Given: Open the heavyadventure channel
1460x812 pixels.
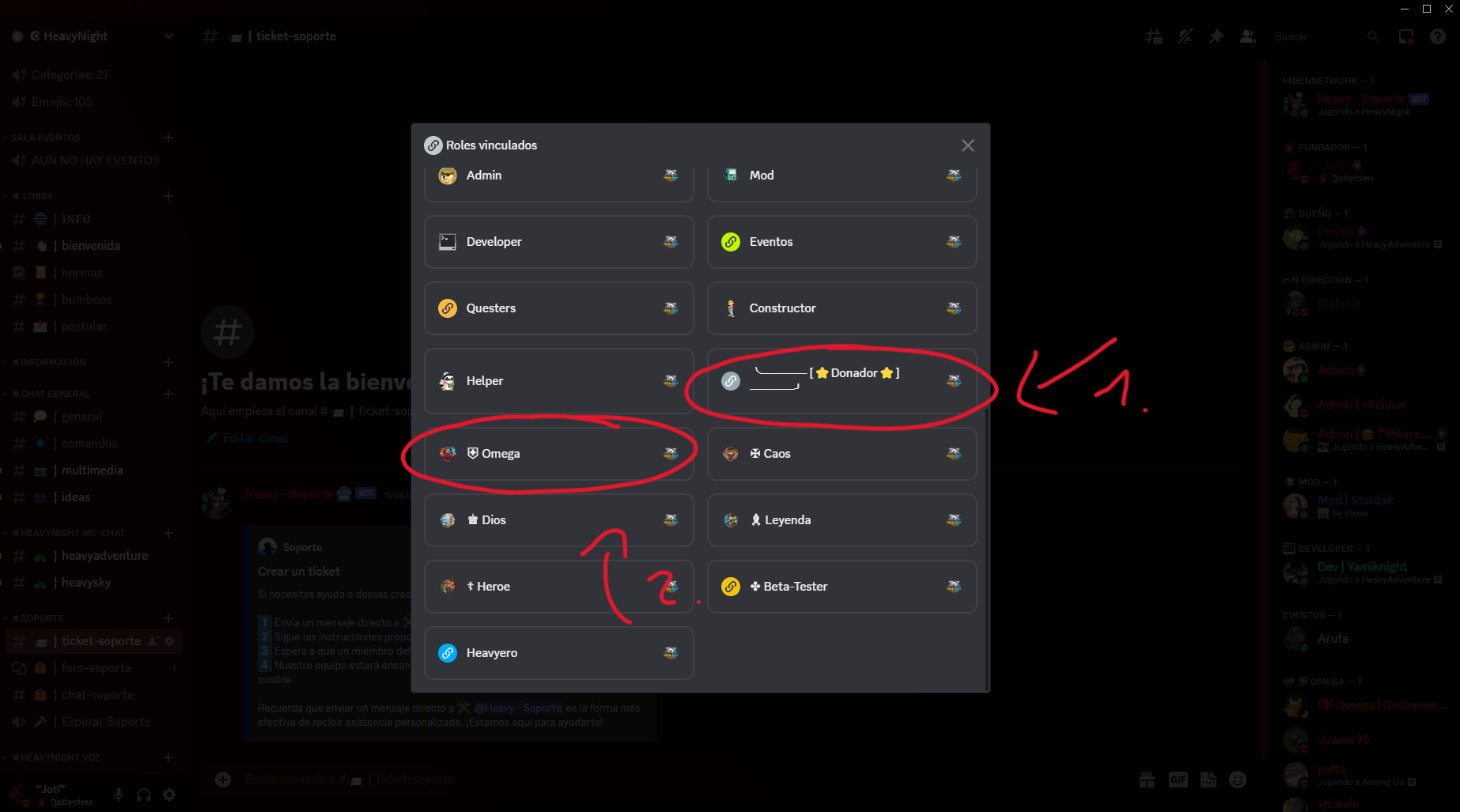Looking at the screenshot, I should [x=104, y=556].
